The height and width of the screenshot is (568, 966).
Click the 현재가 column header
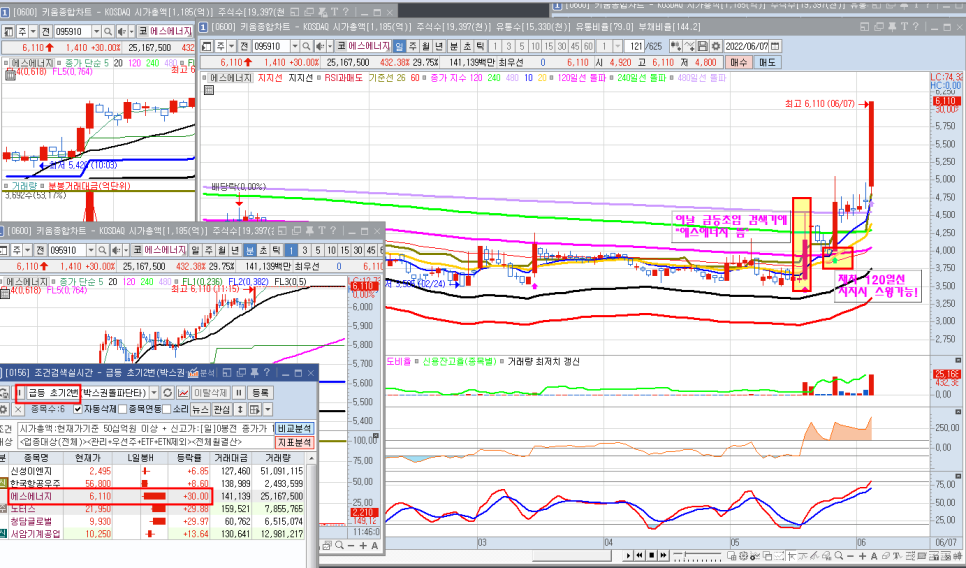(88, 458)
